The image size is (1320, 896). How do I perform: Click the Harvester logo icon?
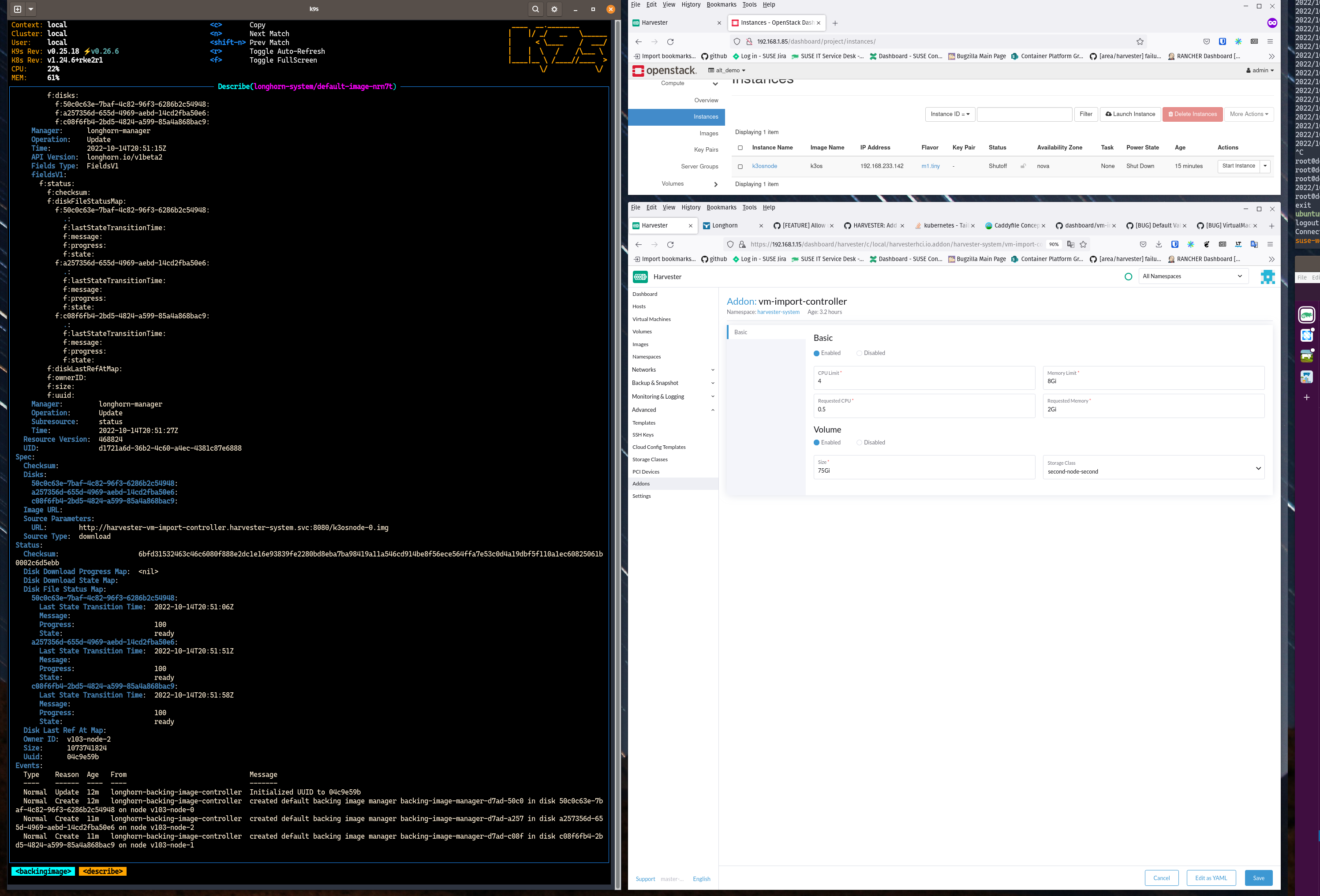640,276
